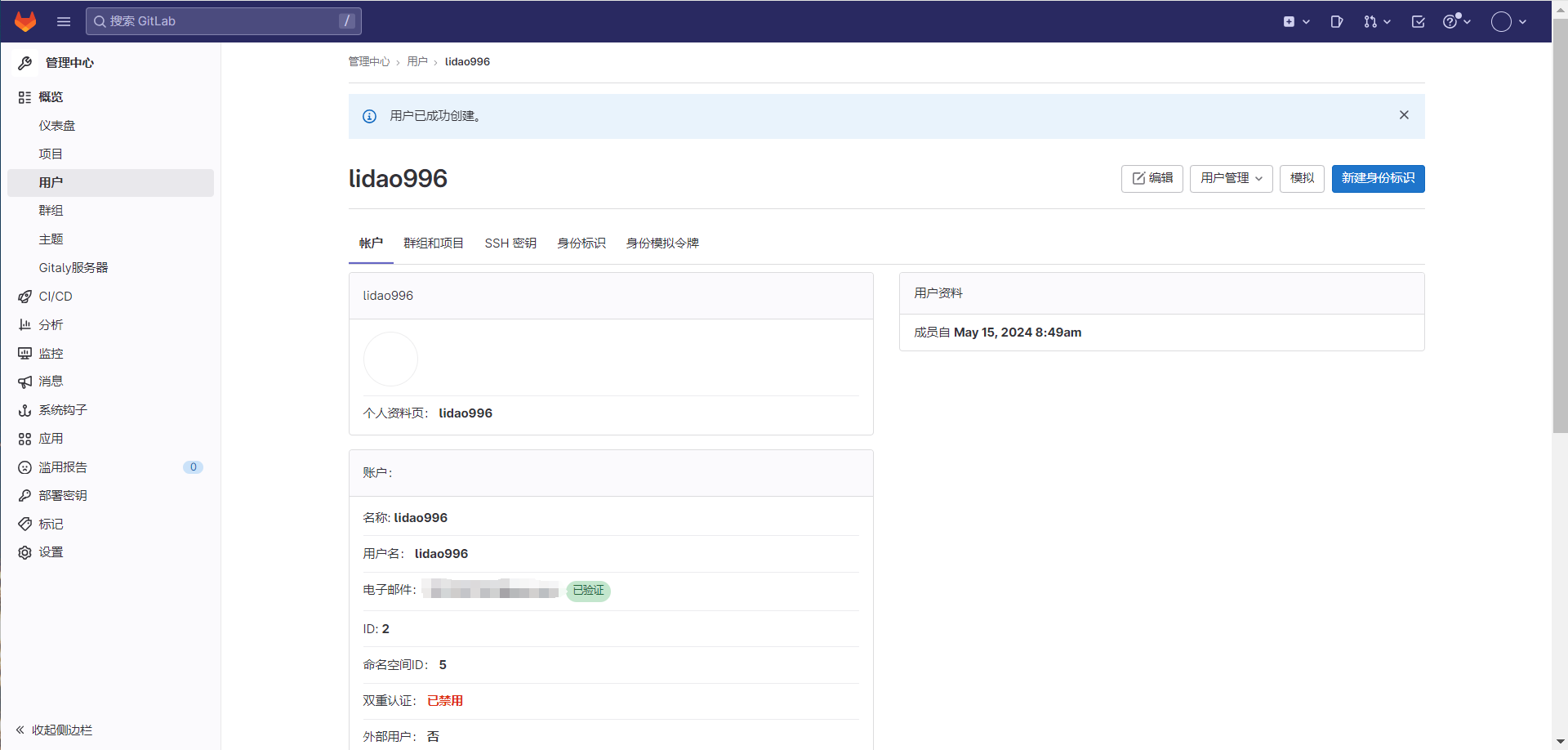Click the 设置 gear icon
Screen dimensions: 1568x750
pyautogui.click(x=24, y=552)
